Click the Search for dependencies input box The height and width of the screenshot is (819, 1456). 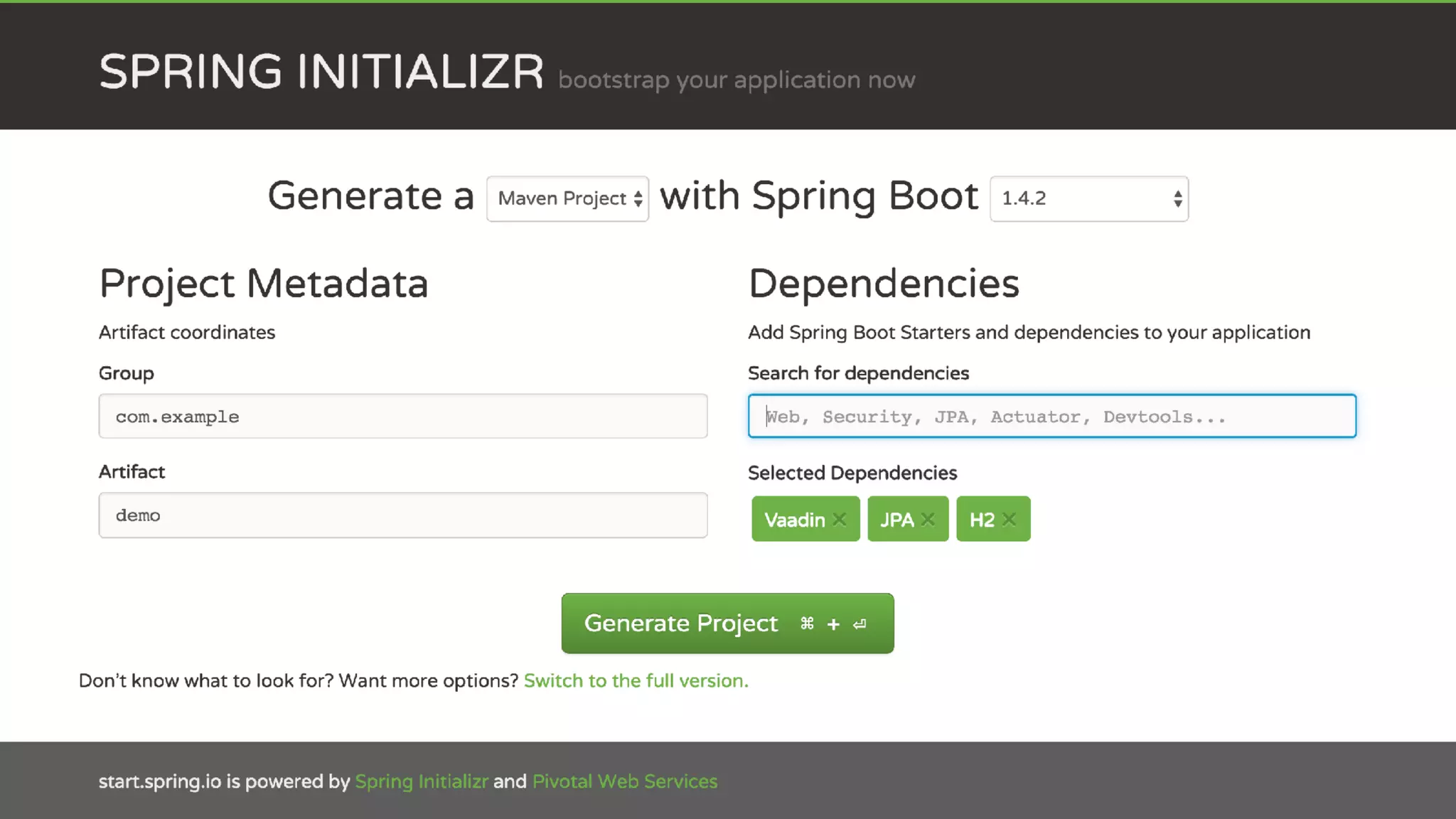tap(1051, 417)
